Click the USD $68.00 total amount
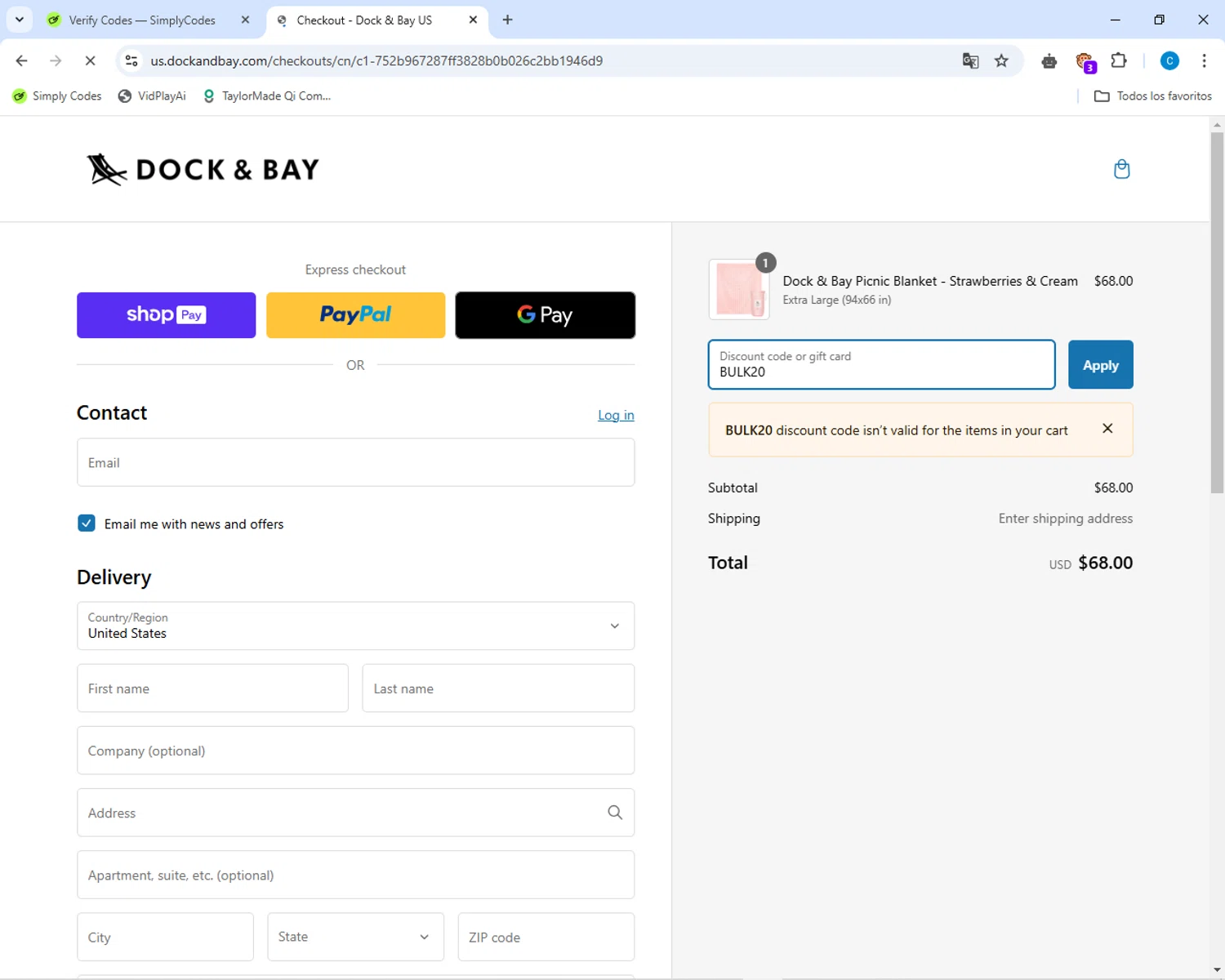1225x980 pixels. (1091, 563)
